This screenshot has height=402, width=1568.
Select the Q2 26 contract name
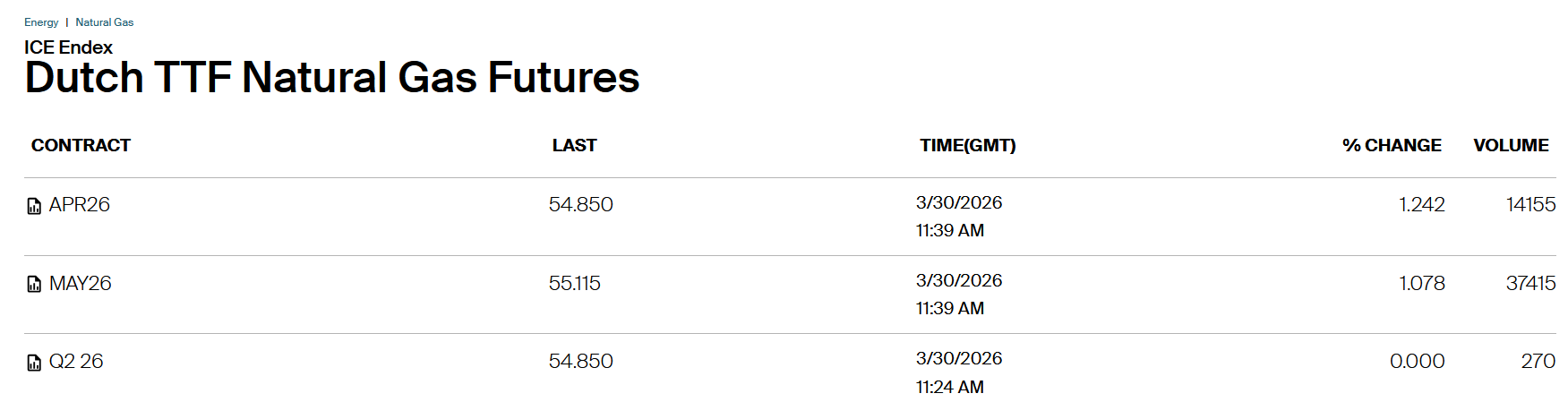(76, 362)
